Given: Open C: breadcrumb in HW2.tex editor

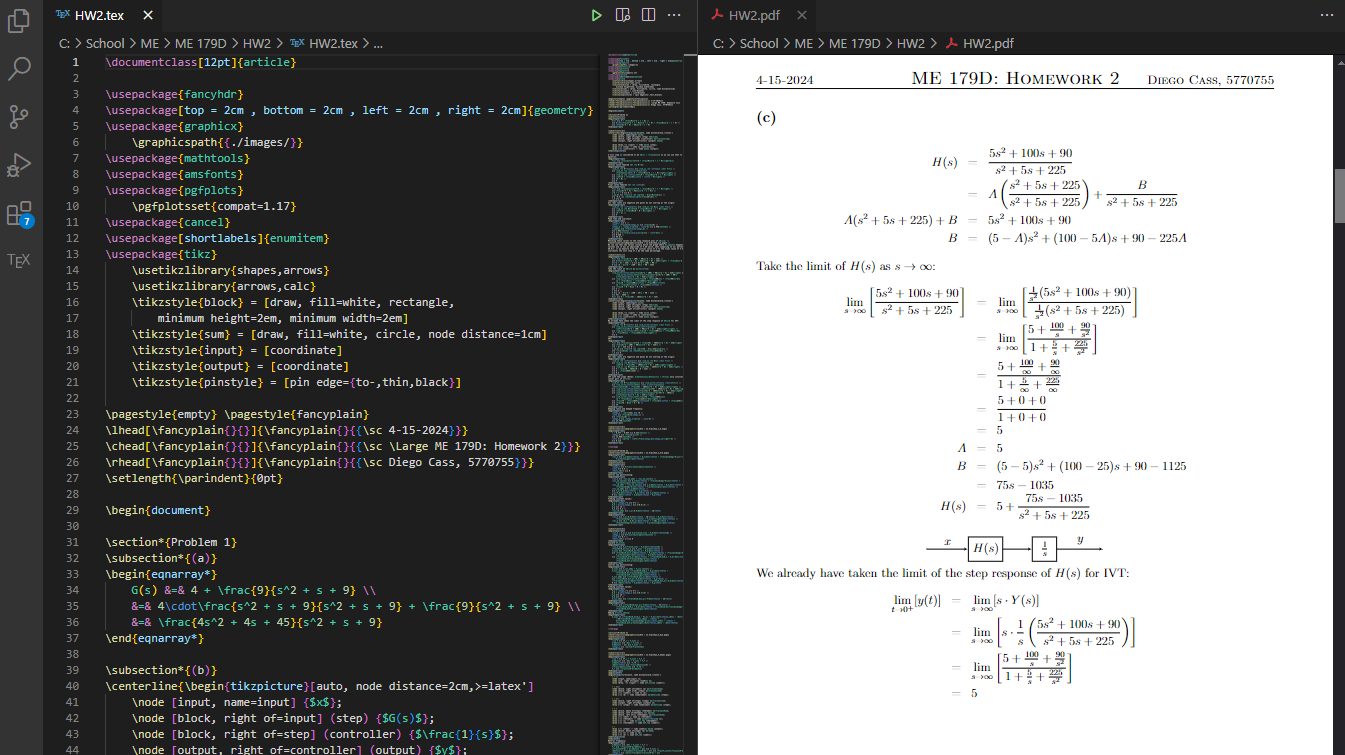Looking at the screenshot, I should 64,43.
